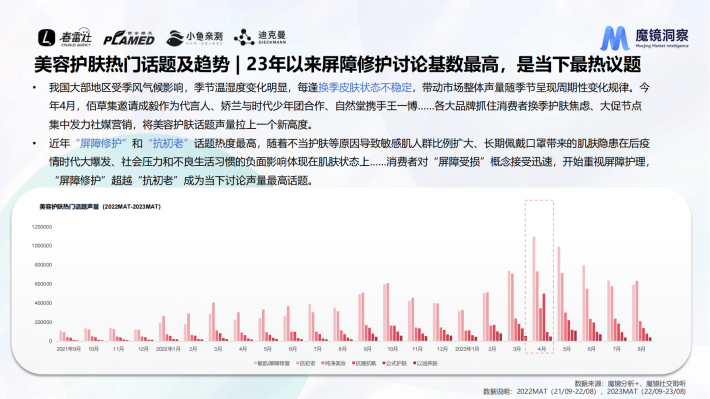Select the 抗初老 legend marker

click(297, 363)
